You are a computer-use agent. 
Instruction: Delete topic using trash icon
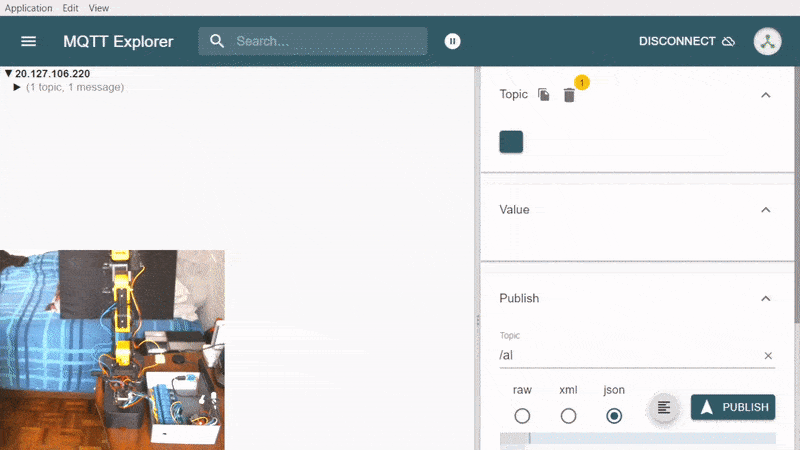point(569,95)
